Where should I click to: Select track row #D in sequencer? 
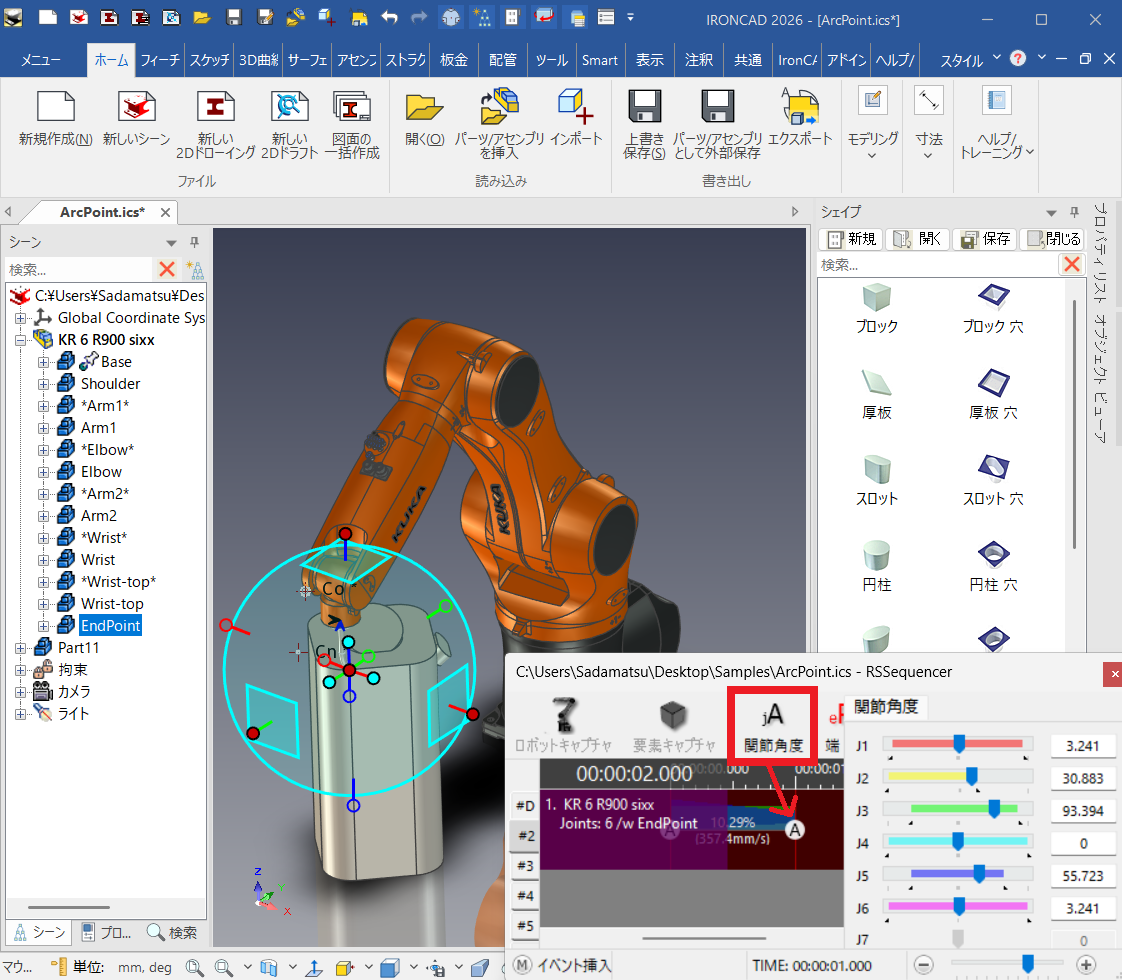click(x=525, y=806)
